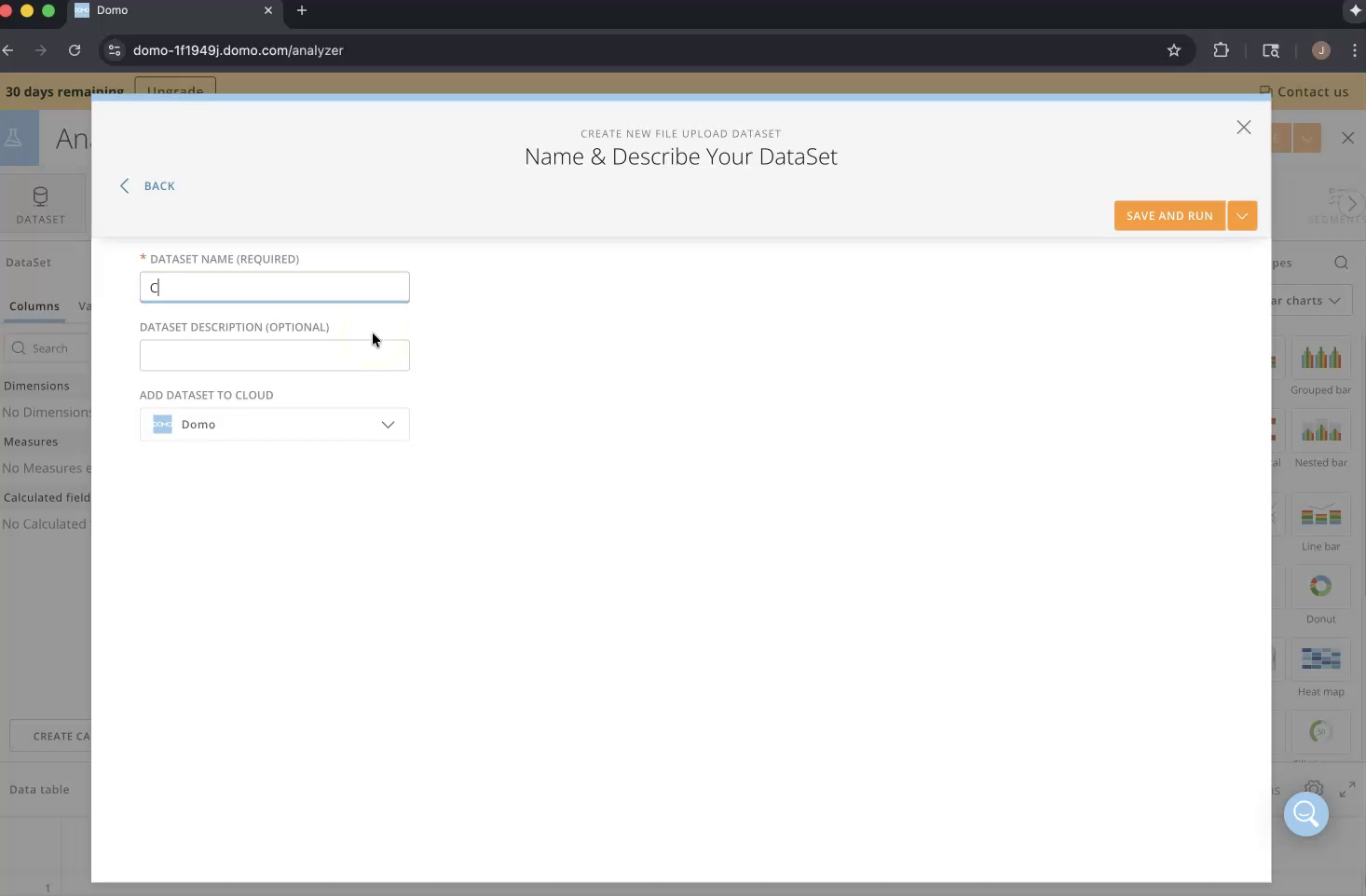This screenshot has width=1366, height=896.
Task: Select the Nested bar chart type
Action: coord(1320,440)
